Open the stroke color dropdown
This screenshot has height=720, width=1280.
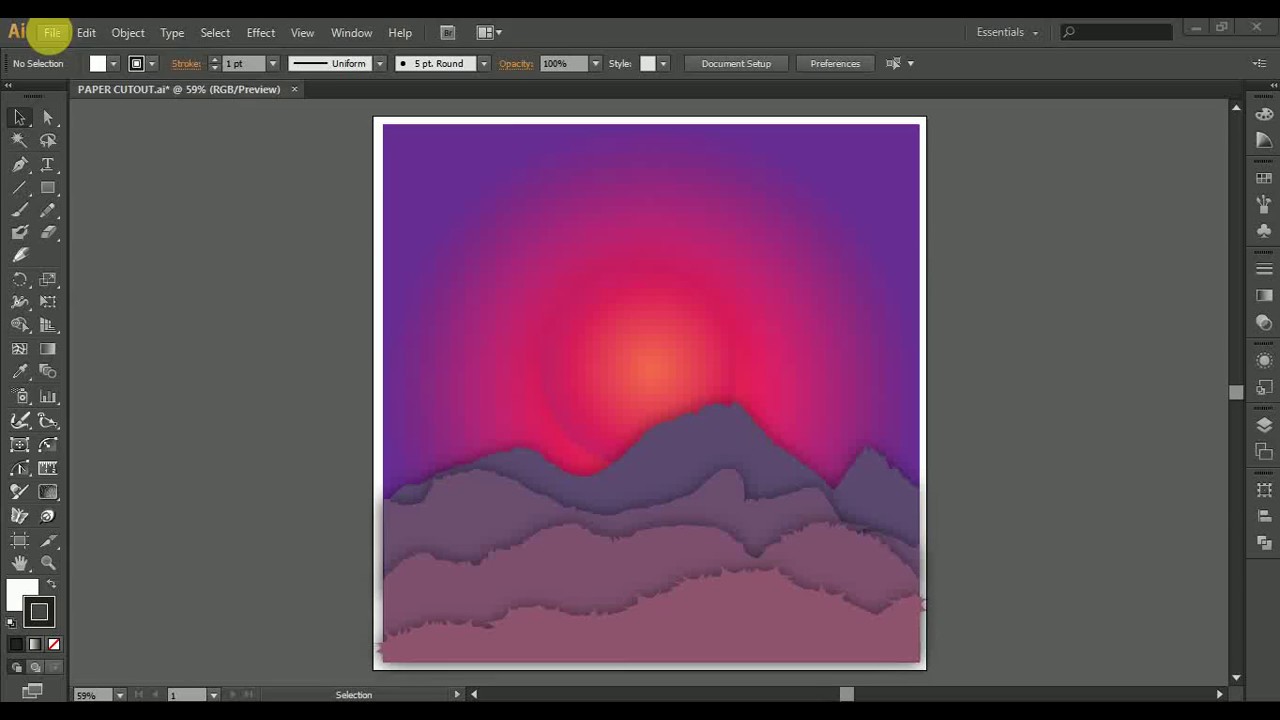[x=152, y=64]
